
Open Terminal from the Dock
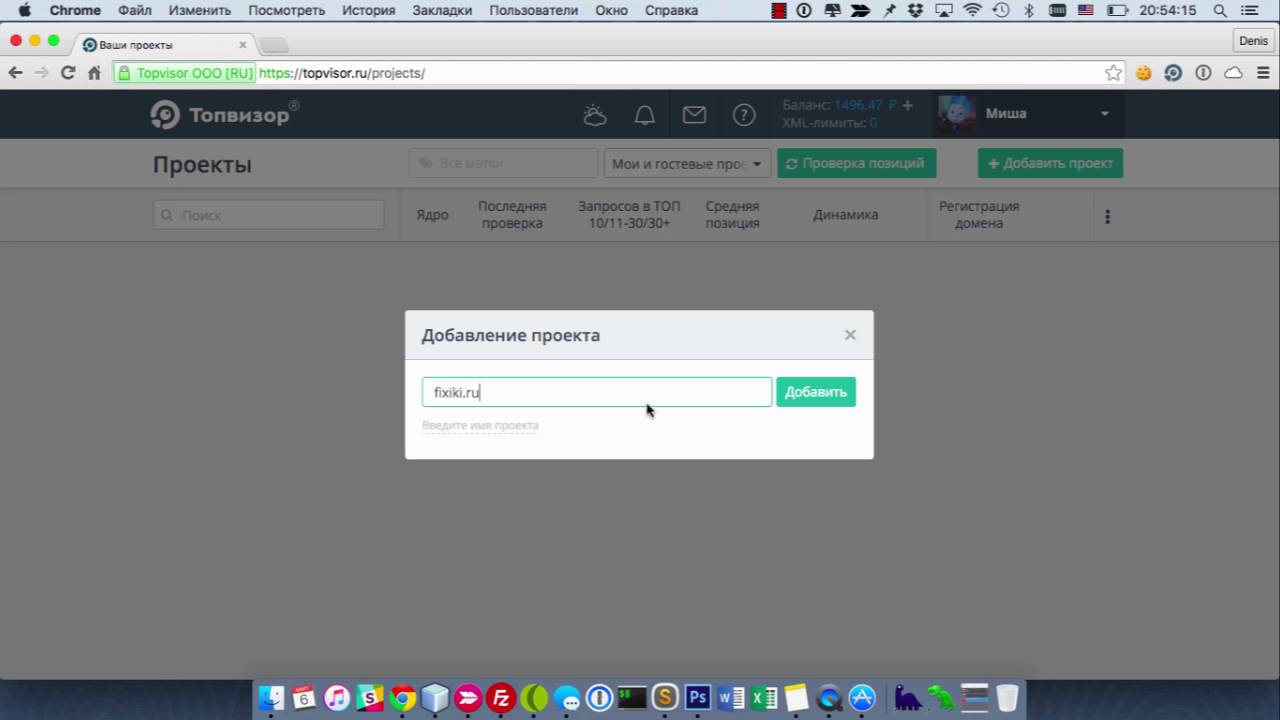point(632,698)
